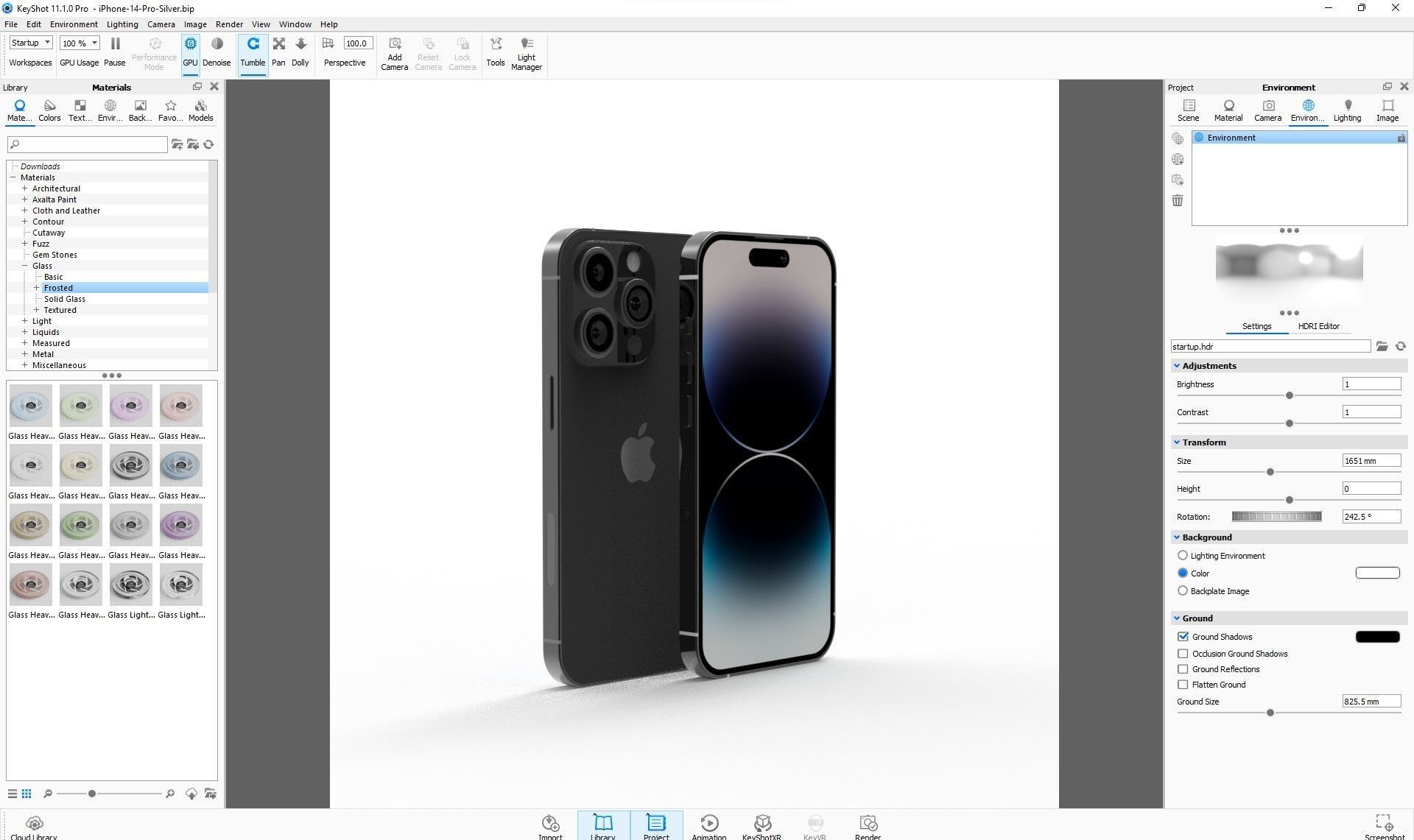
Task: Take a Screenshot of the view
Action: click(1385, 827)
